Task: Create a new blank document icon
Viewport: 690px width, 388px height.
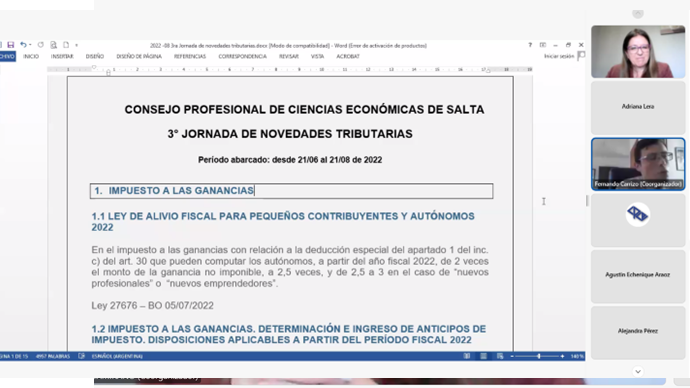Action: pyautogui.click(x=66, y=45)
